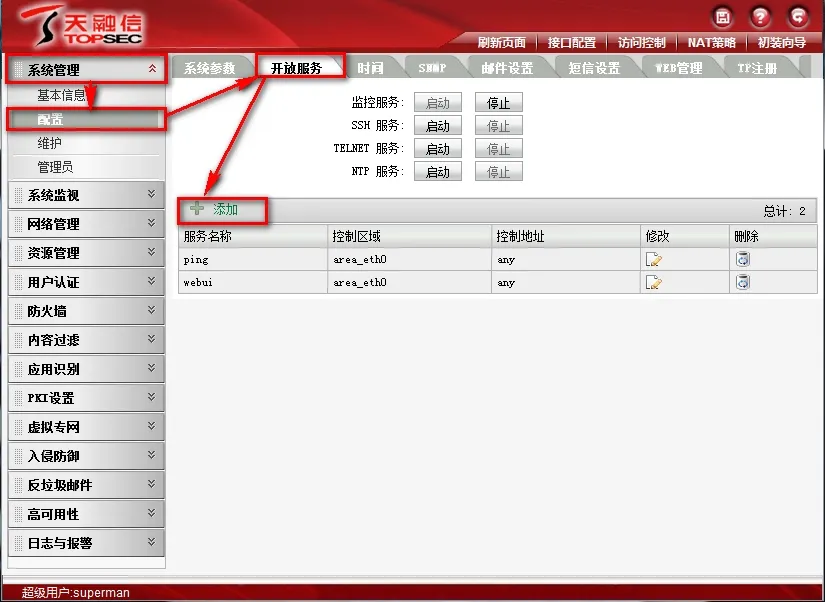Expand the 系统监视 section
Screen dimensions: 825x602
coord(86,195)
